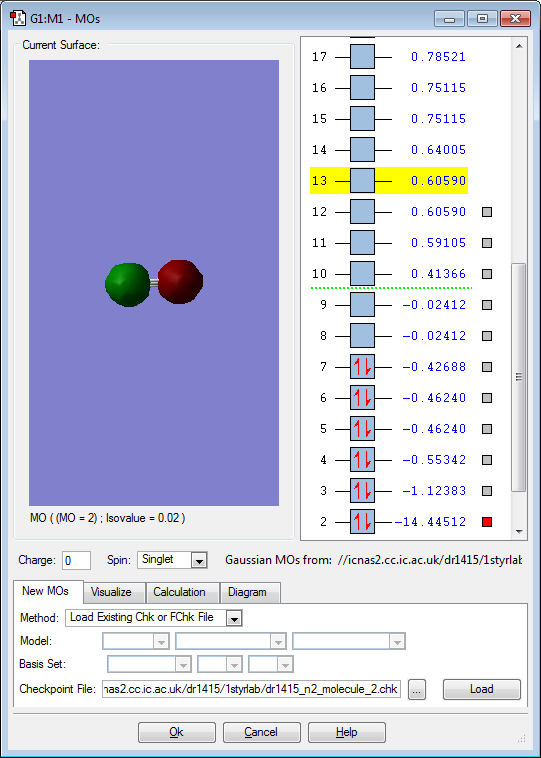Click the GaussView icon in title bar
This screenshot has height=758, width=541.
(x=18, y=18)
